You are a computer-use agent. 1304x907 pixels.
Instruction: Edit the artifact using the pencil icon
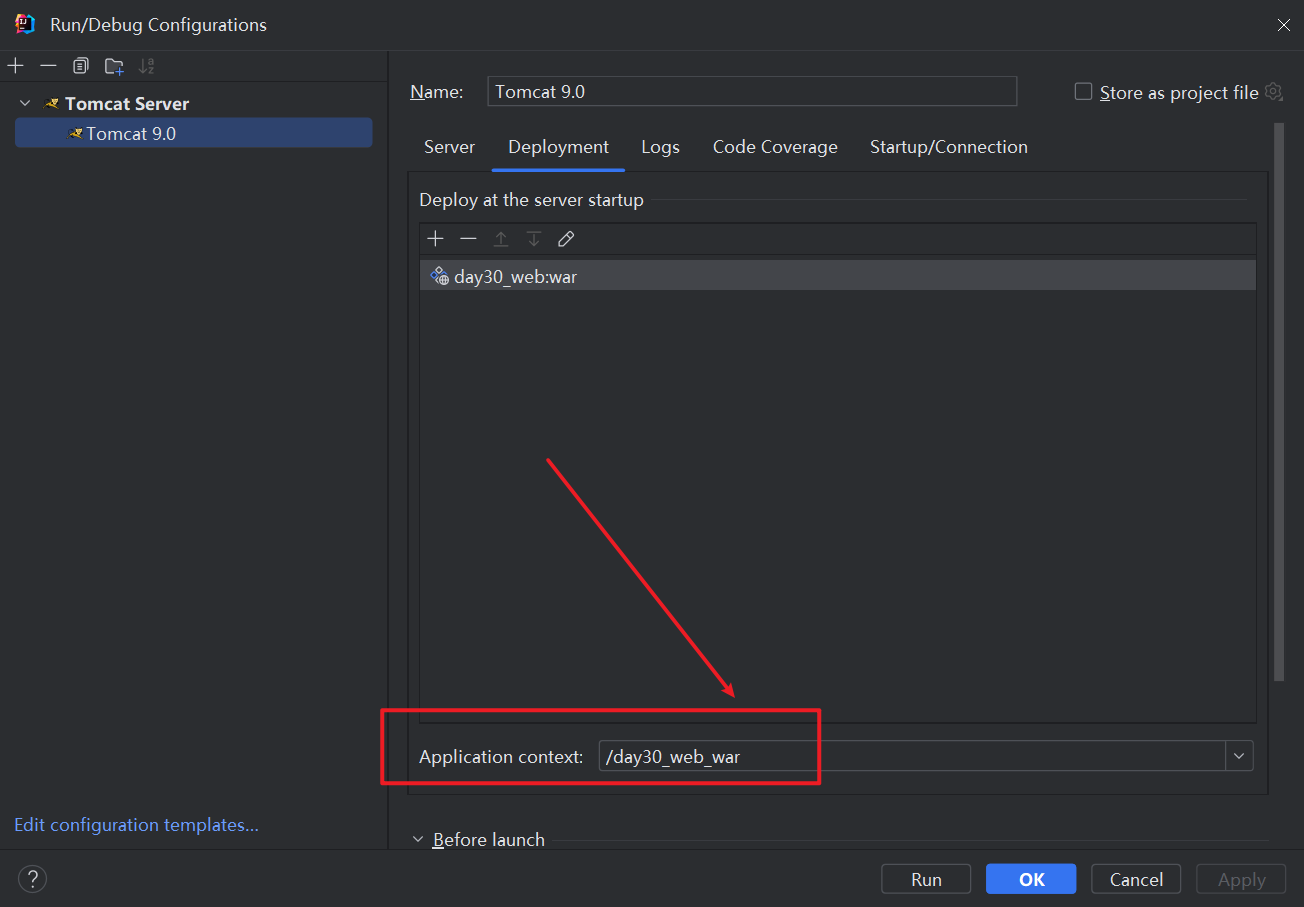coord(566,238)
